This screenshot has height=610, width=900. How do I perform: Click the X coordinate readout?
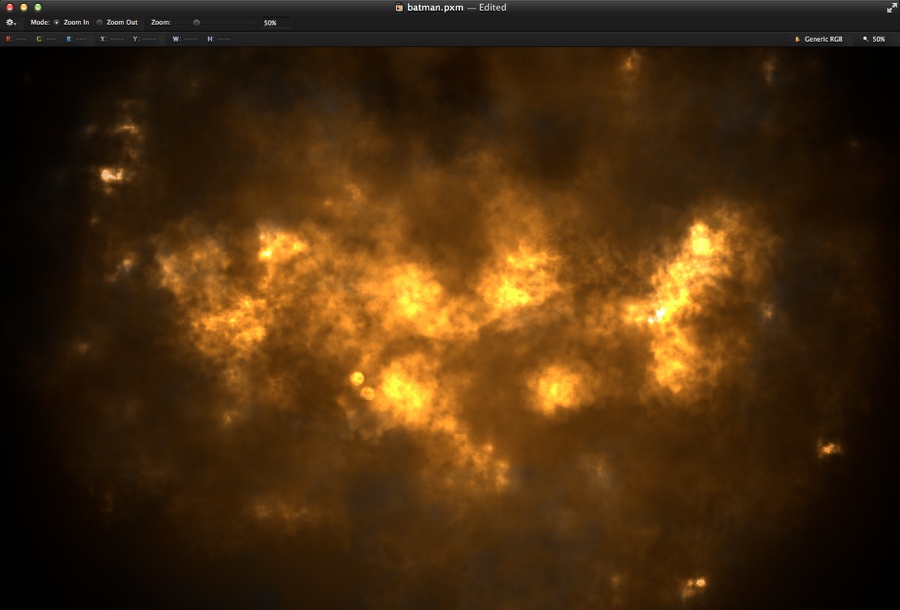click(112, 39)
